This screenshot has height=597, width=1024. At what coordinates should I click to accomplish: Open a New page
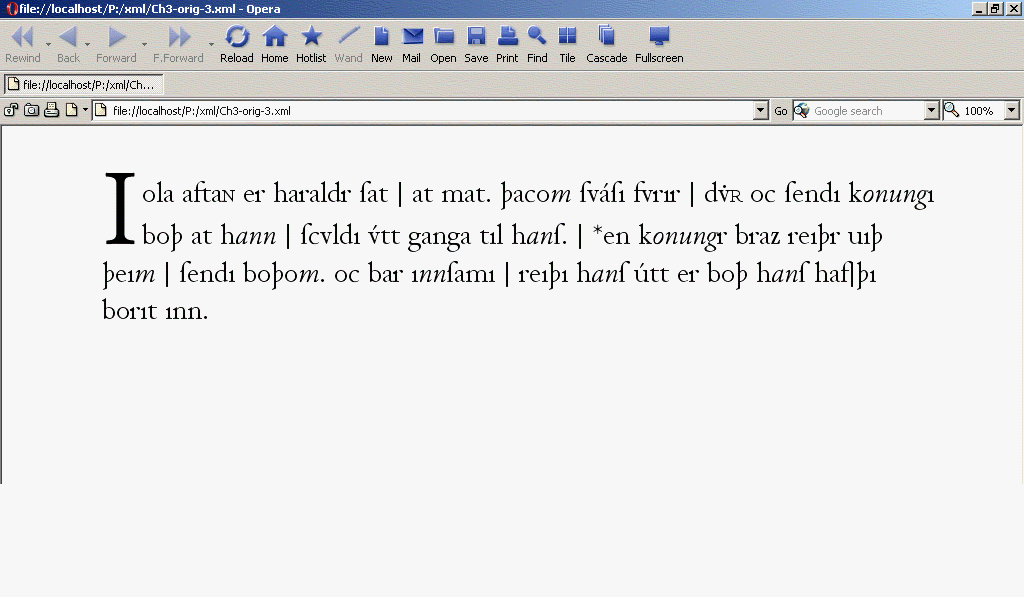click(381, 45)
